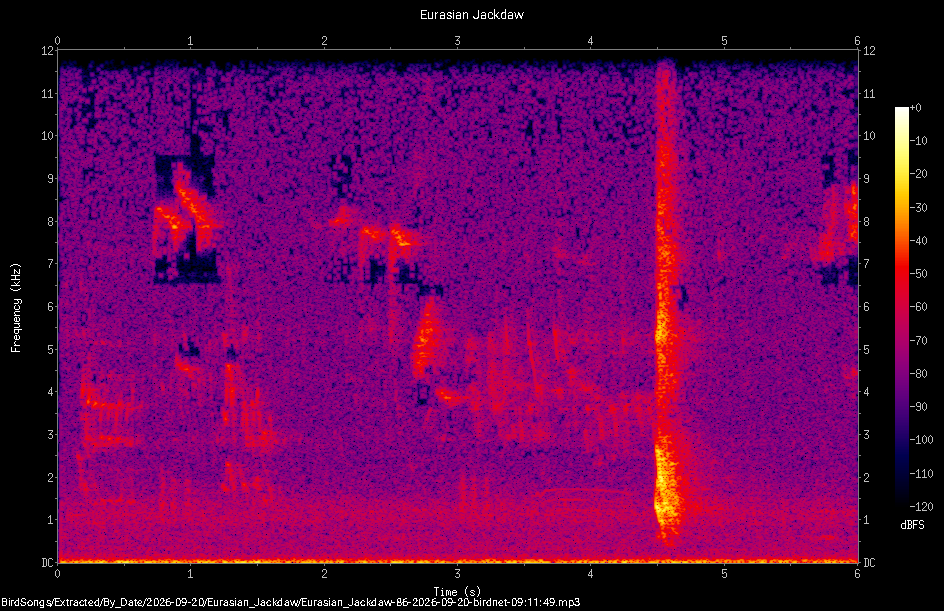944x611 pixels.
Task: Click the 'Eurasian Jackdaw' title text
Action: (x=471, y=14)
